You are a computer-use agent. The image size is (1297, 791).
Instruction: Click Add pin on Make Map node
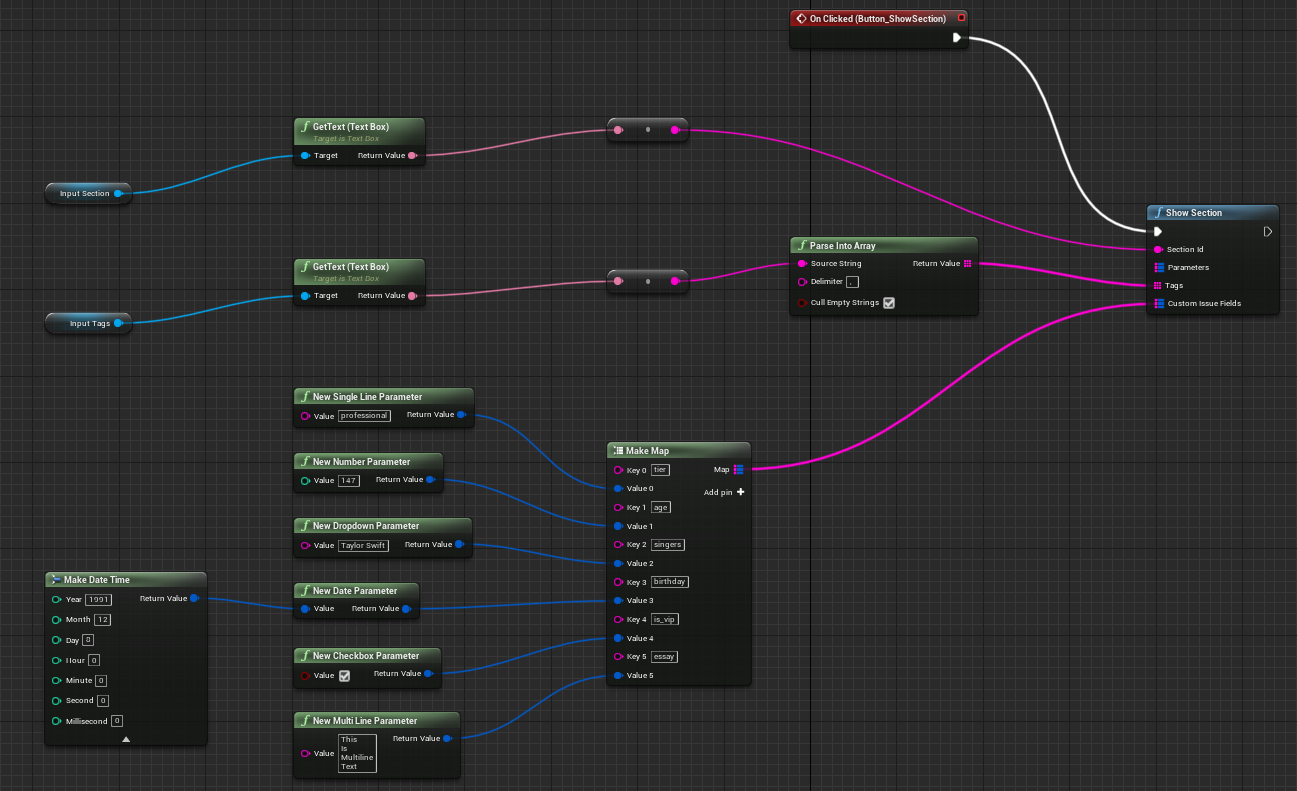pos(740,492)
